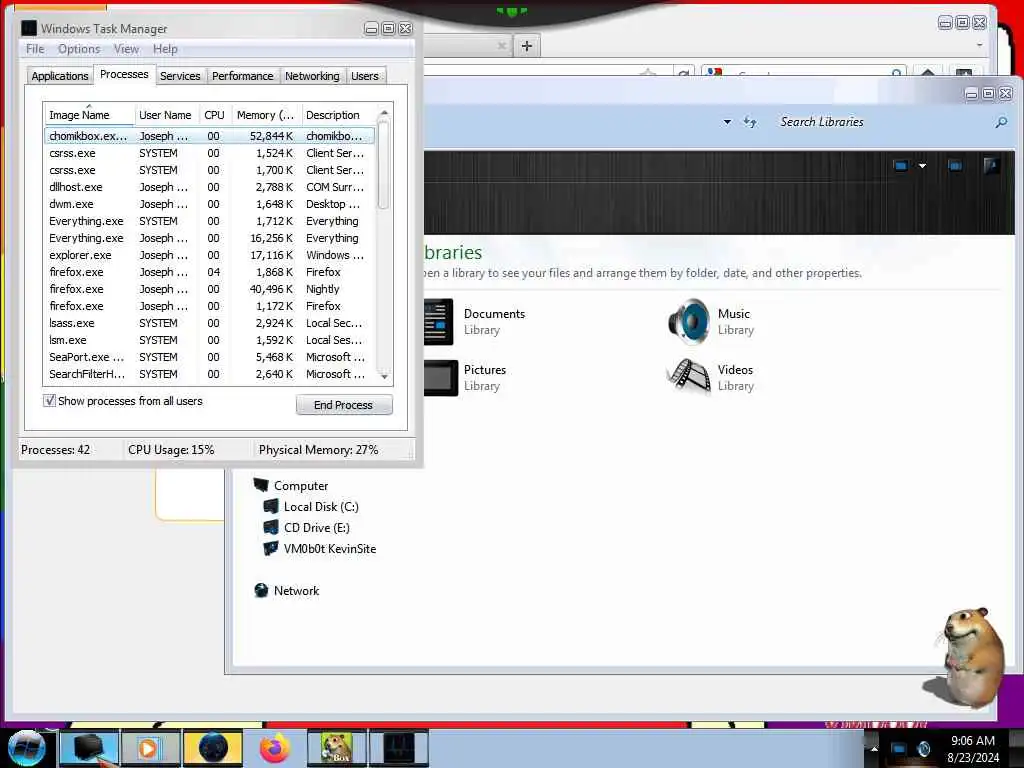This screenshot has width=1024, height=768.
Task: Open the Pictures library icon
Action: coord(441,377)
